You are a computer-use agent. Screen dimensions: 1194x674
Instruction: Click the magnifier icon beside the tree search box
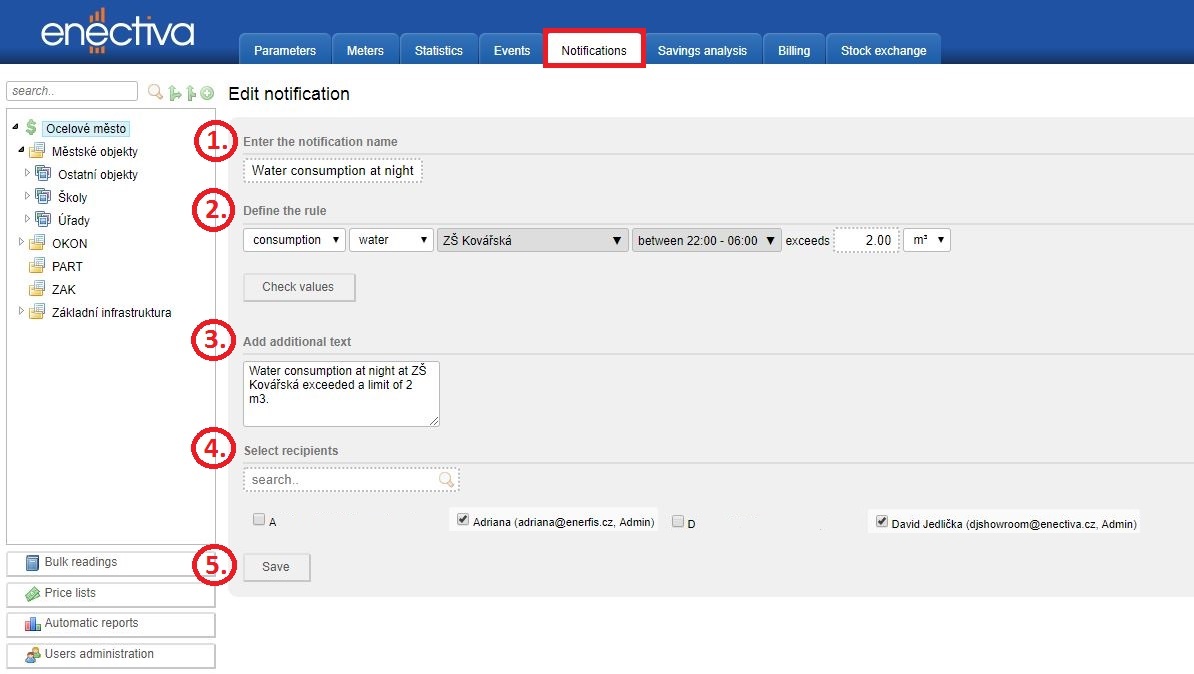tap(155, 92)
